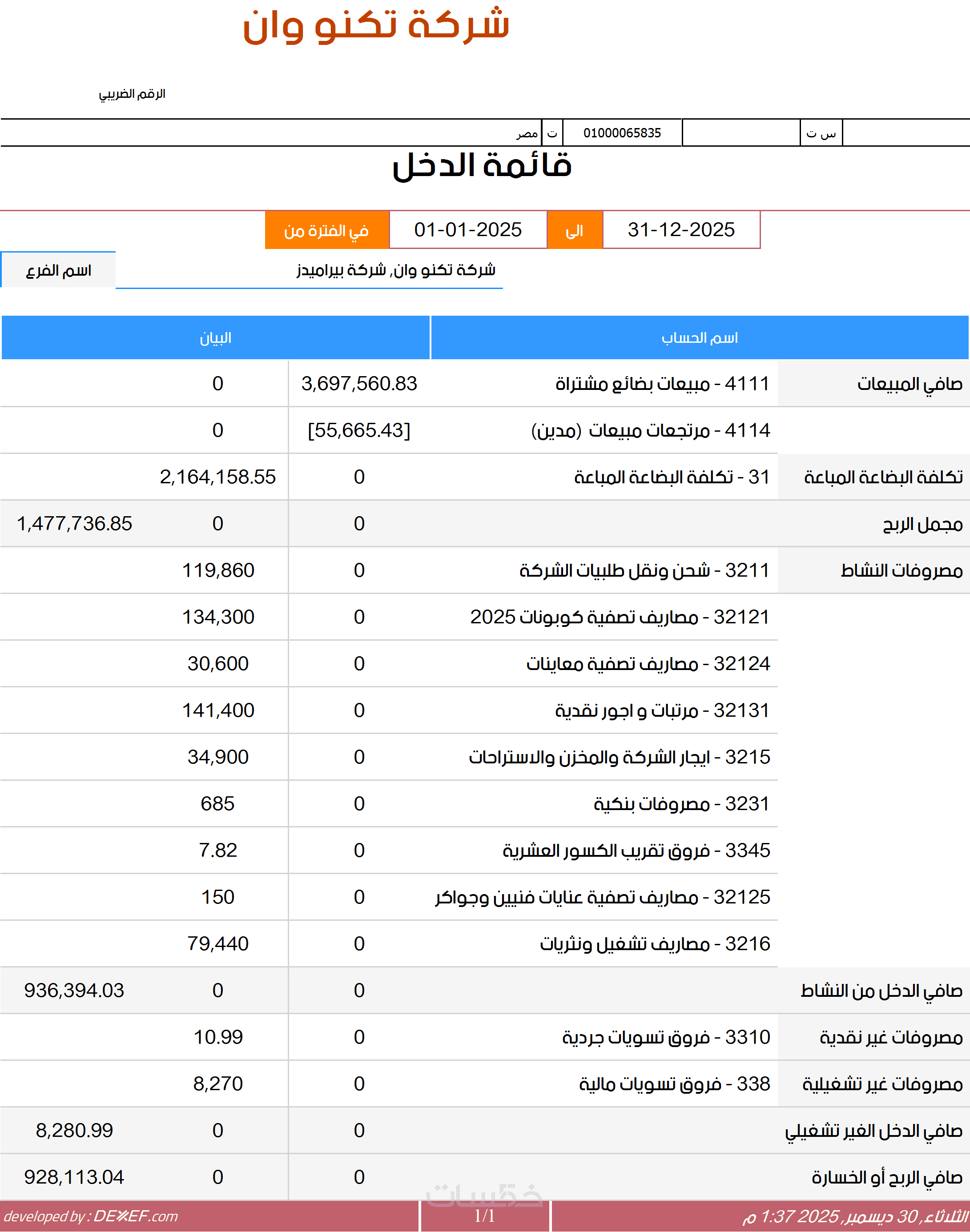Select the 'اسم الفرع' branch label
The width and height of the screenshot is (970, 1232).
pyautogui.click(x=59, y=270)
